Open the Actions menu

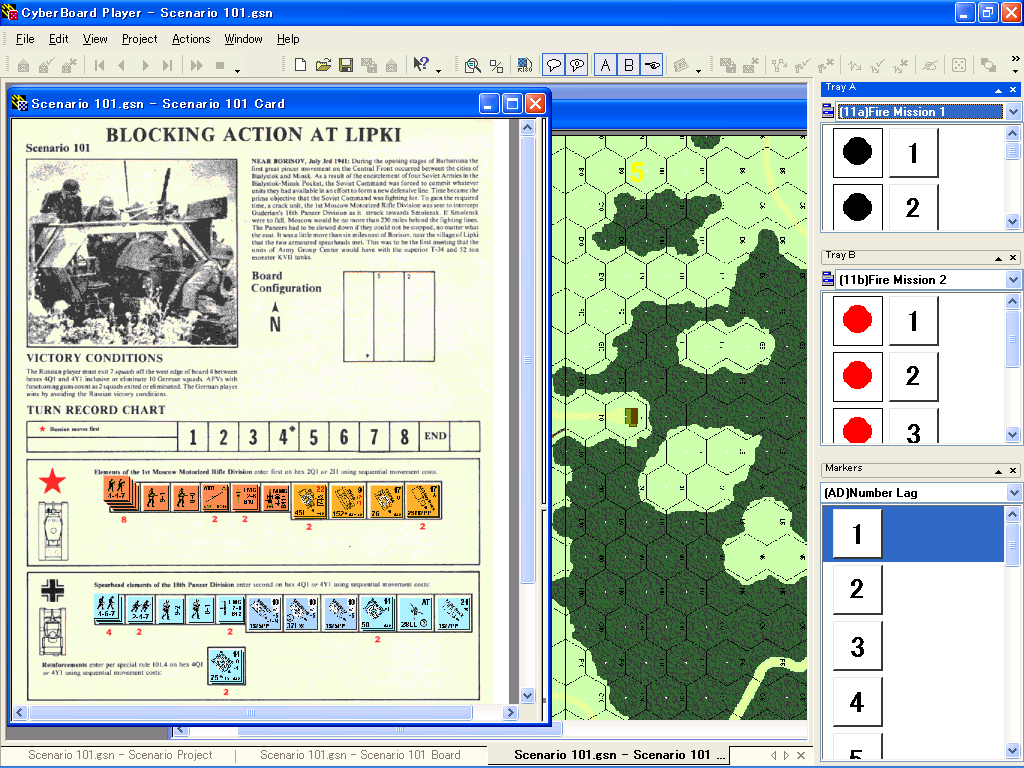tap(191, 39)
